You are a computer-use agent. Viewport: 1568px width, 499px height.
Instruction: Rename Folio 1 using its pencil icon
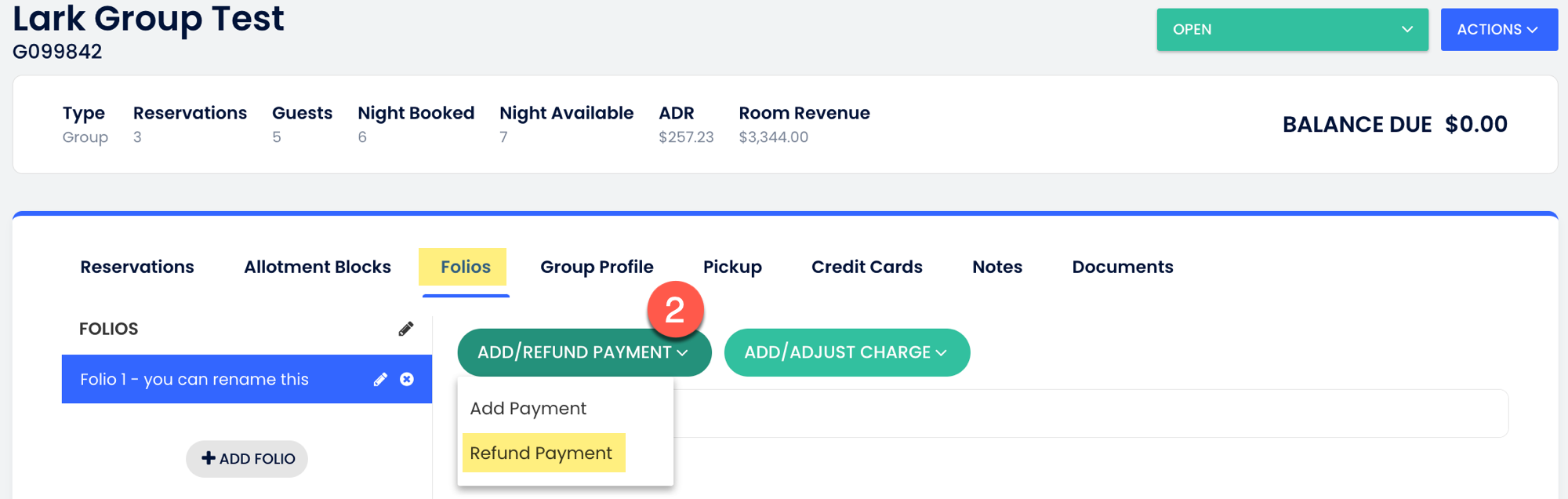(380, 380)
